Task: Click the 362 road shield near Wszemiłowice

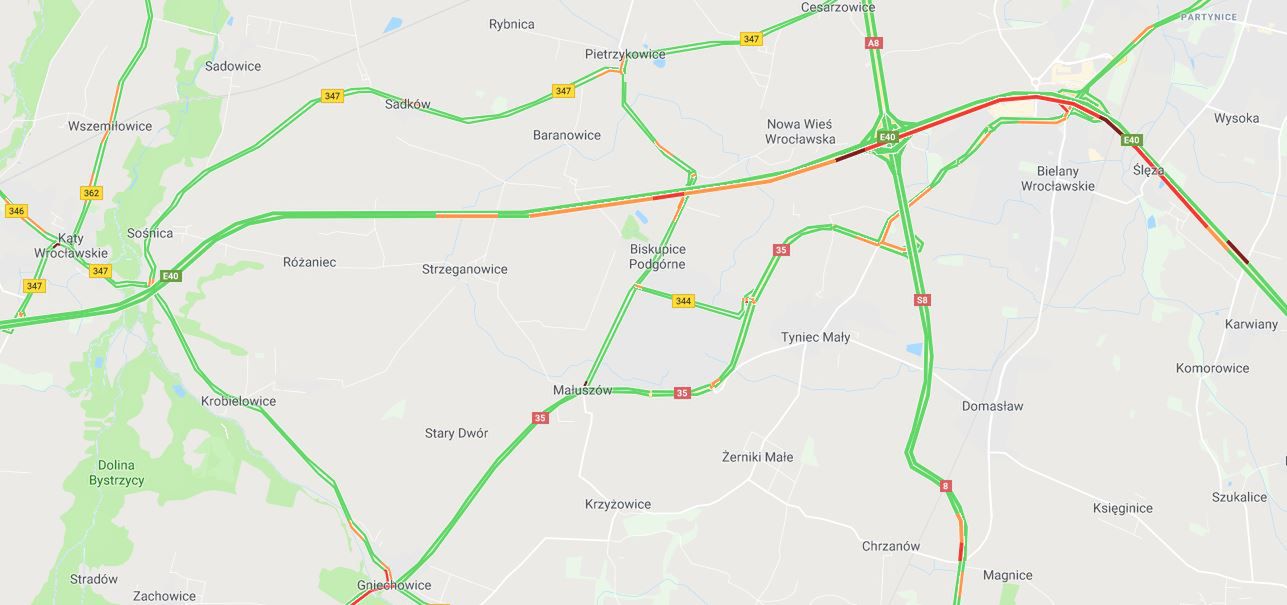Action: [x=92, y=193]
